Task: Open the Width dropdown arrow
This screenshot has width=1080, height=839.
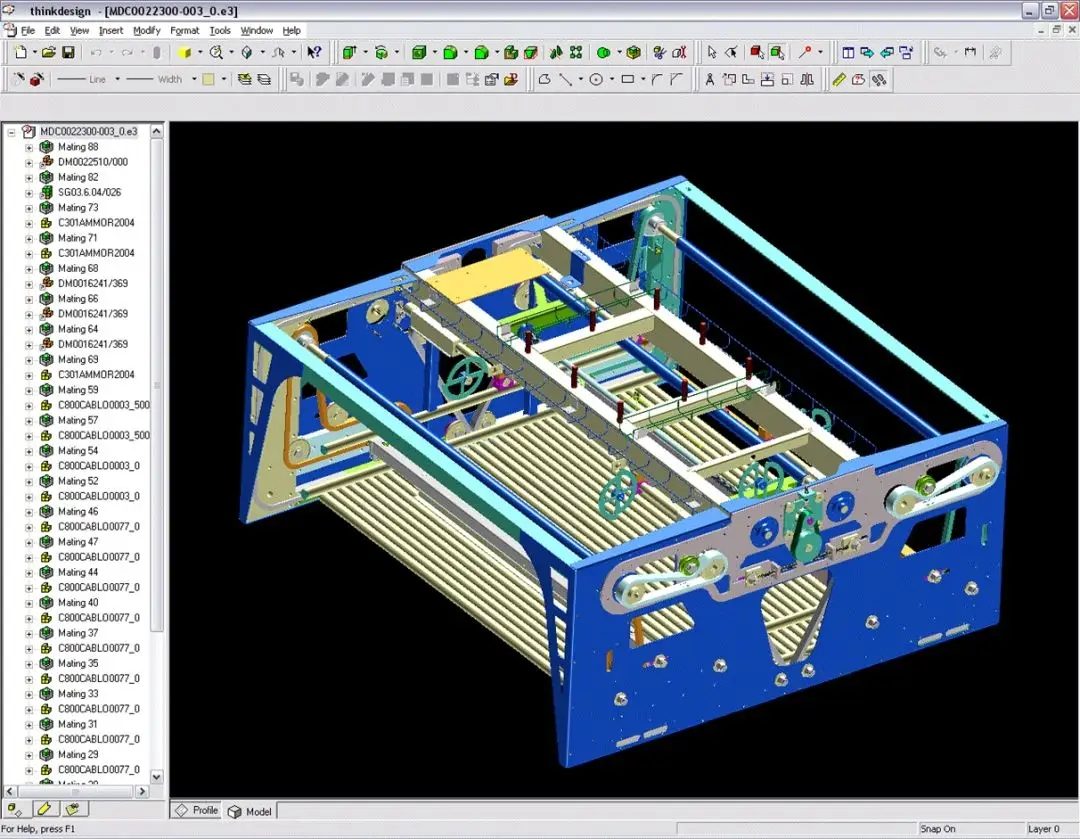Action: [x=194, y=80]
